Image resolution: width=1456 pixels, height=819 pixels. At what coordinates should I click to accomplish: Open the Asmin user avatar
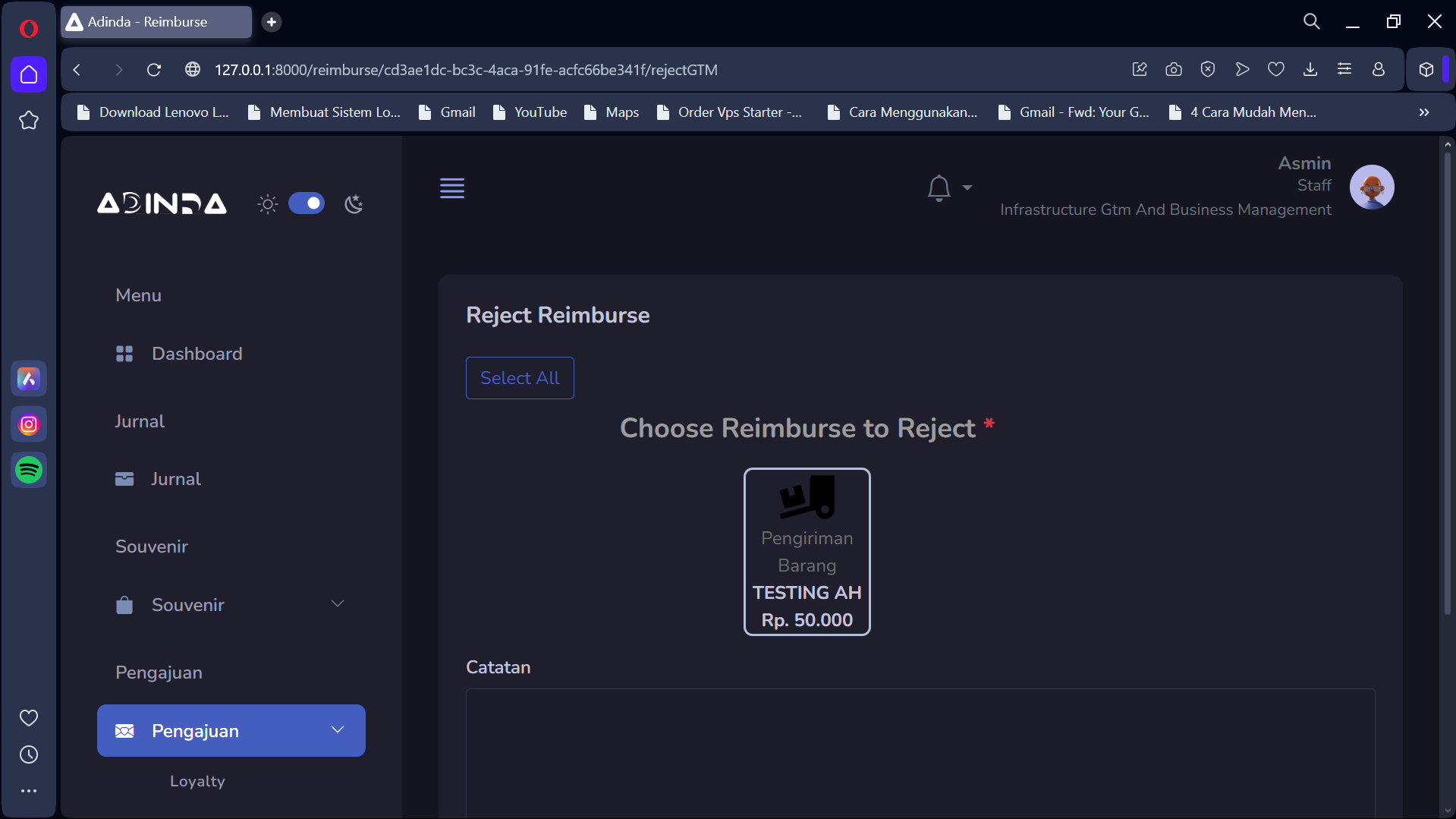(x=1371, y=187)
